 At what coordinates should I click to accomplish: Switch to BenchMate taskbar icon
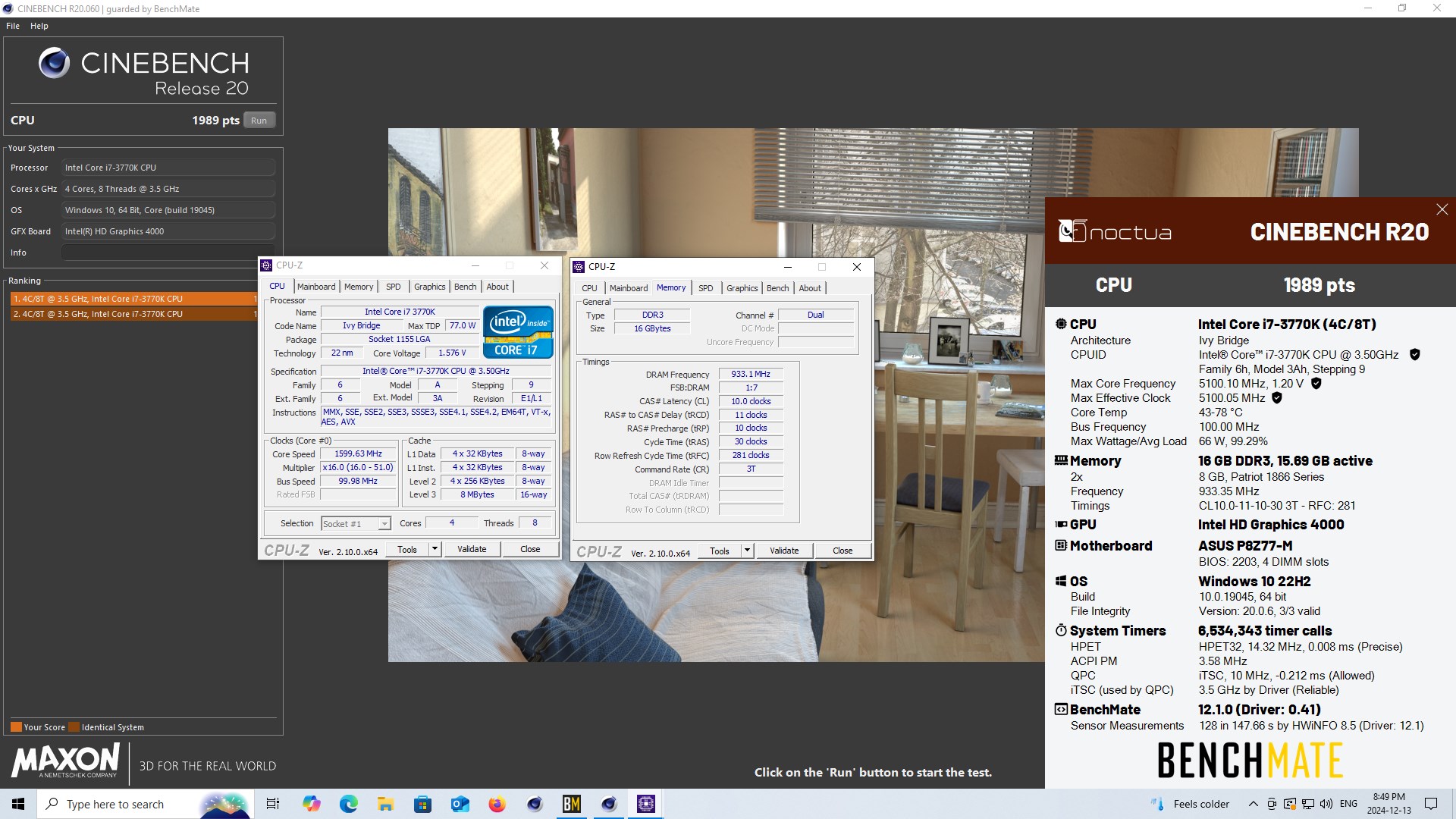click(572, 804)
